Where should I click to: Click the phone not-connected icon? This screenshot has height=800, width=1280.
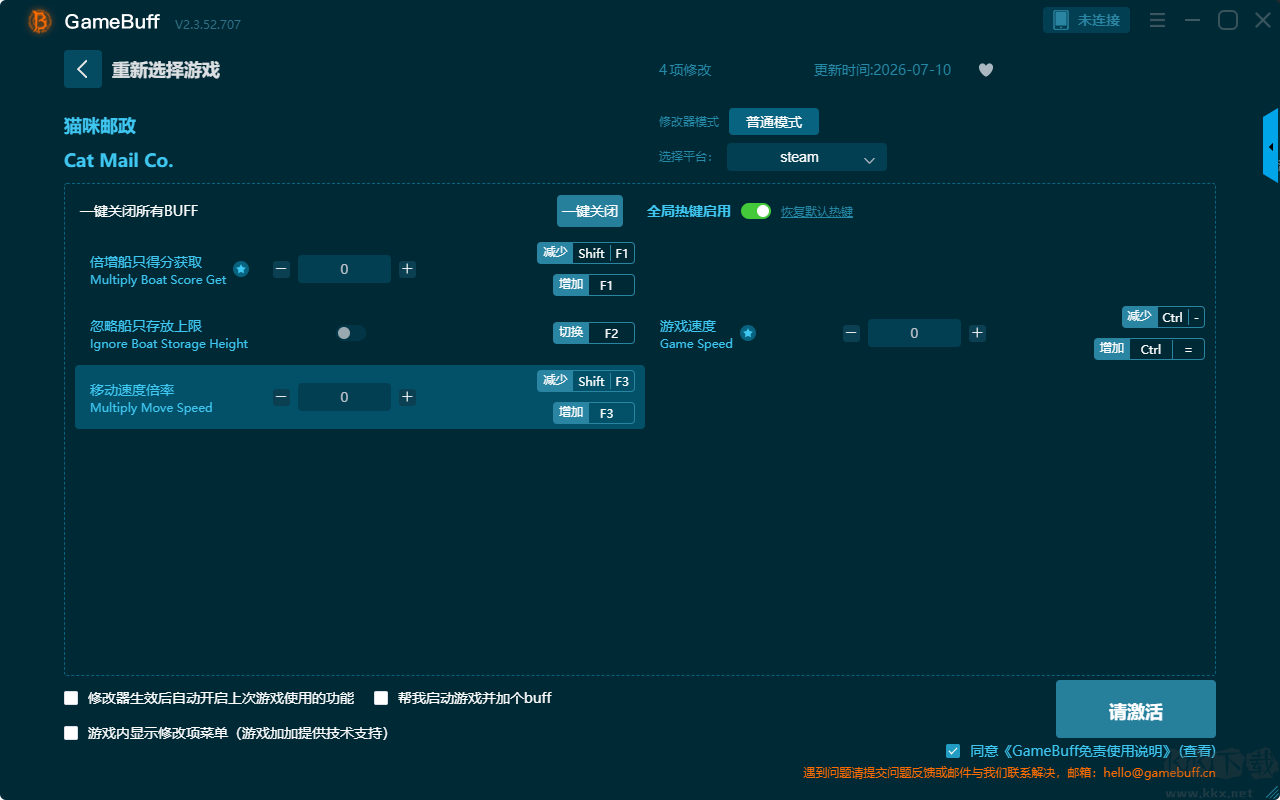[x=1061, y=20]
